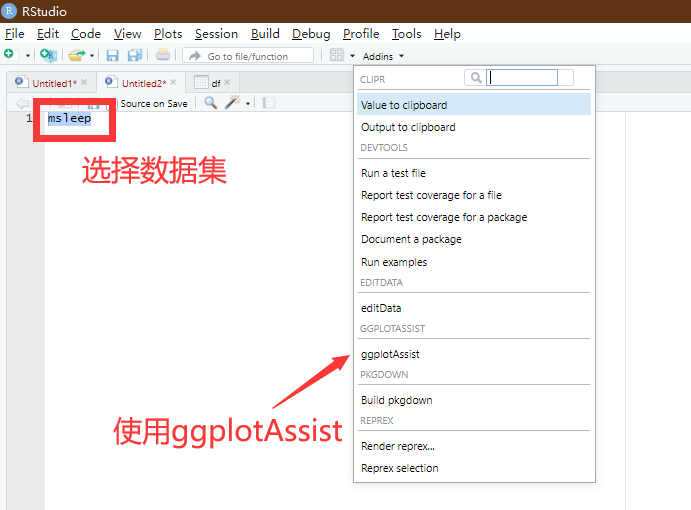Click the Save all documents icon
The image size is (691, 510).
135,55
